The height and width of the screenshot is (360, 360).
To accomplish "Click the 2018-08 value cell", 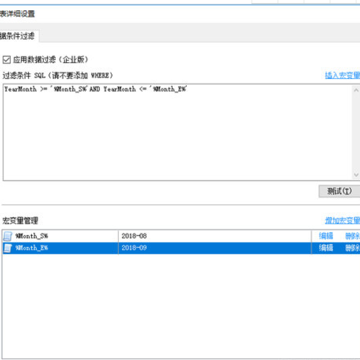I will (215, 236).
